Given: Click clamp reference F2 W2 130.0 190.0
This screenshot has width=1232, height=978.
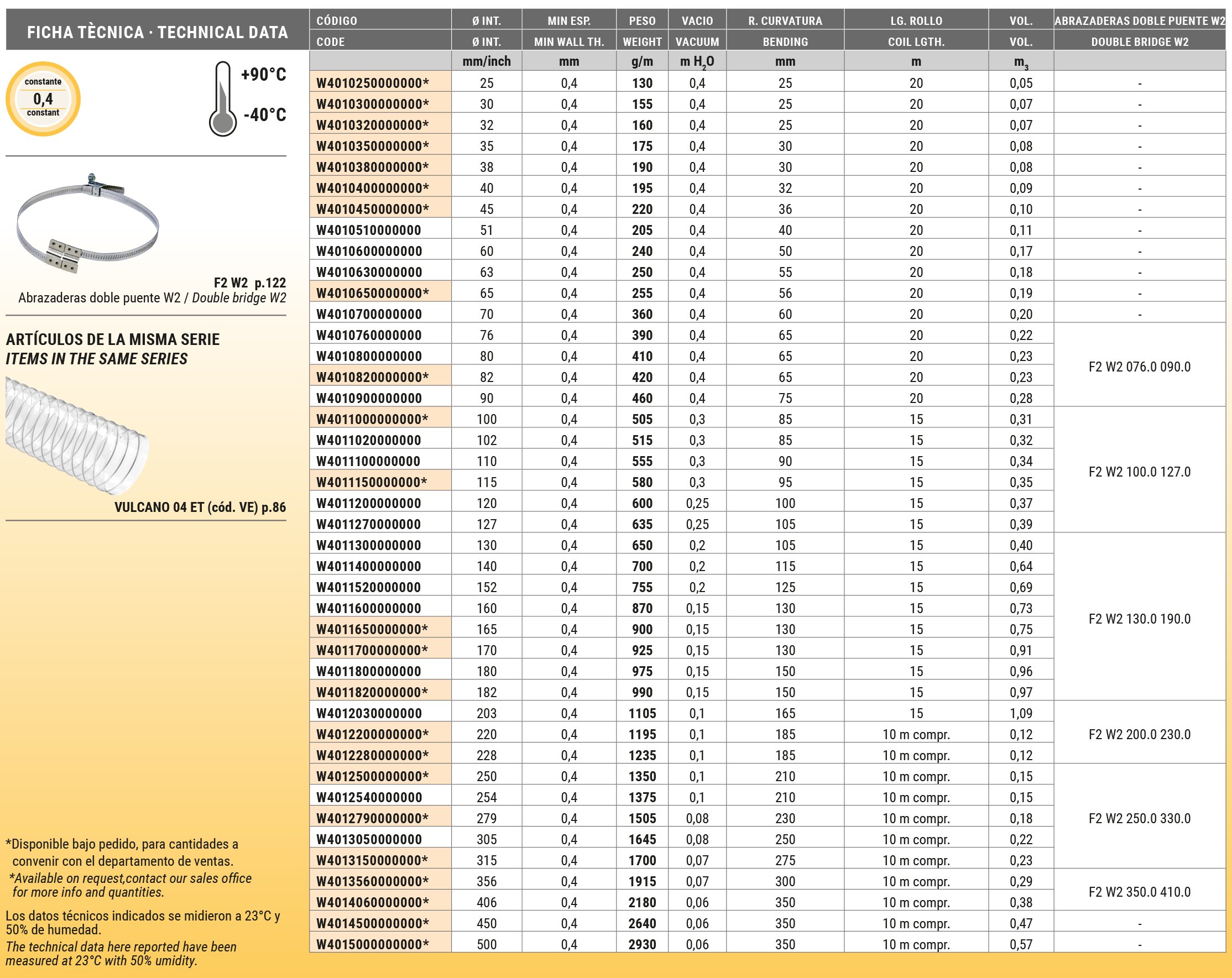Looking at the screenshot, I should pyautogui.click(x=1139, y=619).
